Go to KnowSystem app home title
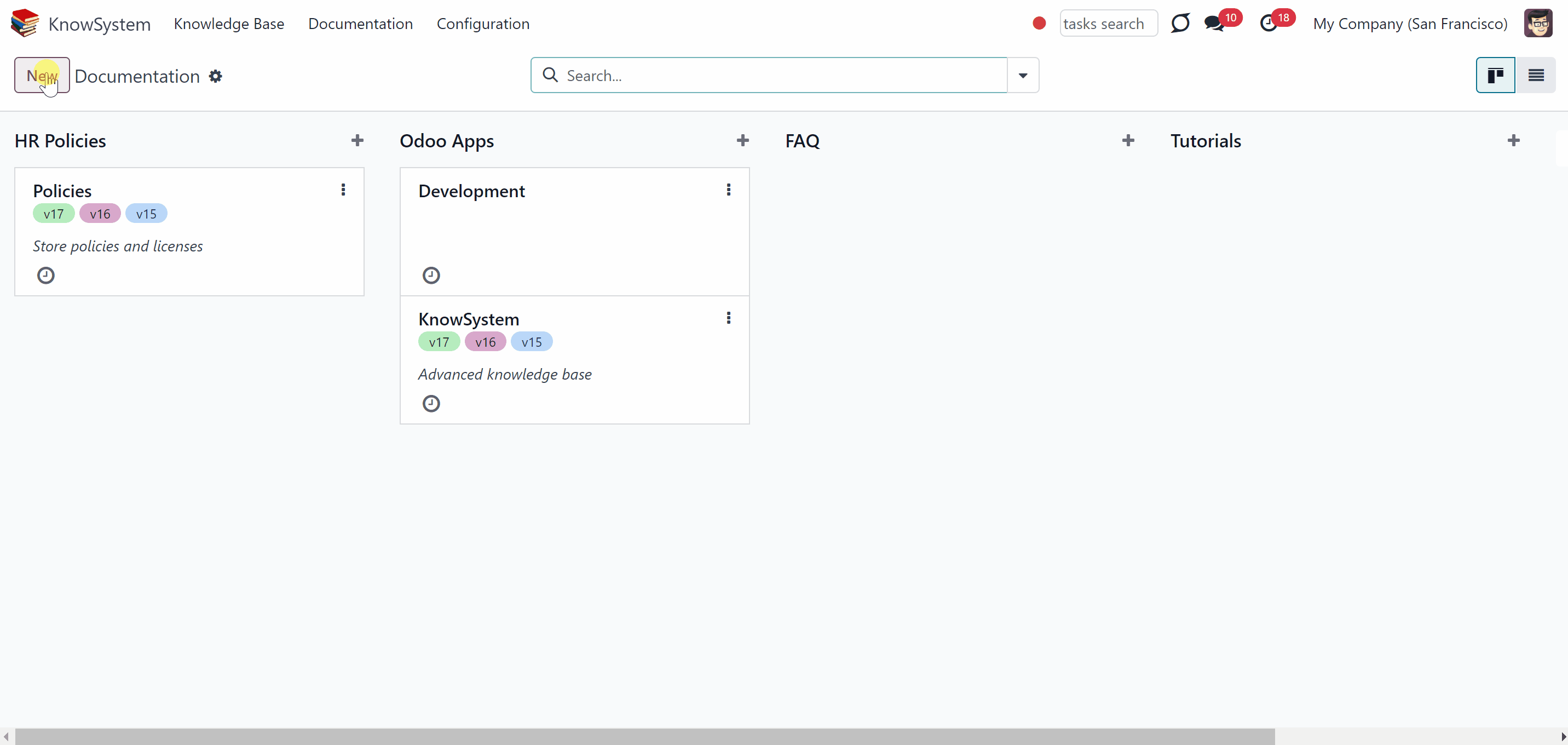This screenshot has width=1568, height=745. (x=99, y=24)
